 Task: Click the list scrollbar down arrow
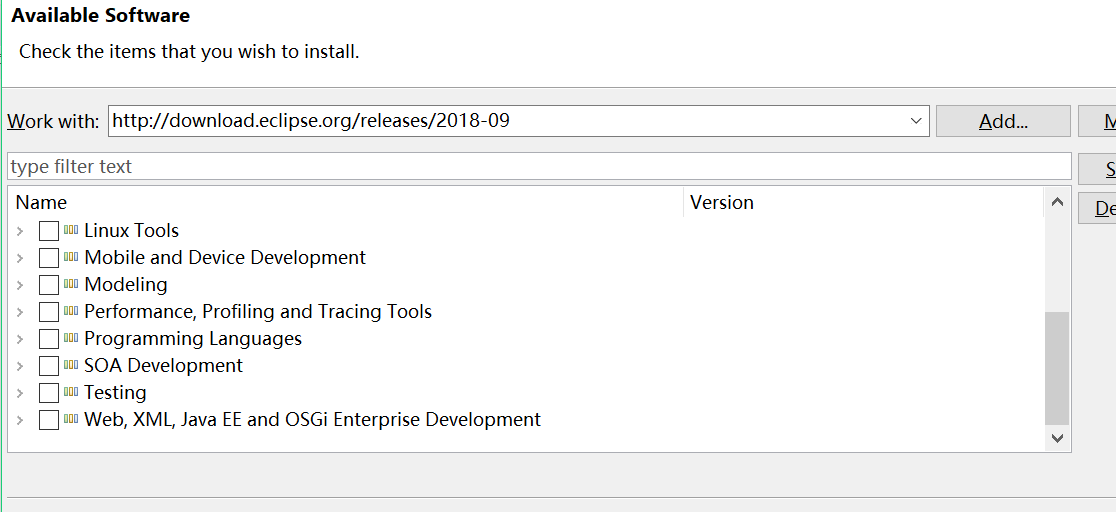1057,438
